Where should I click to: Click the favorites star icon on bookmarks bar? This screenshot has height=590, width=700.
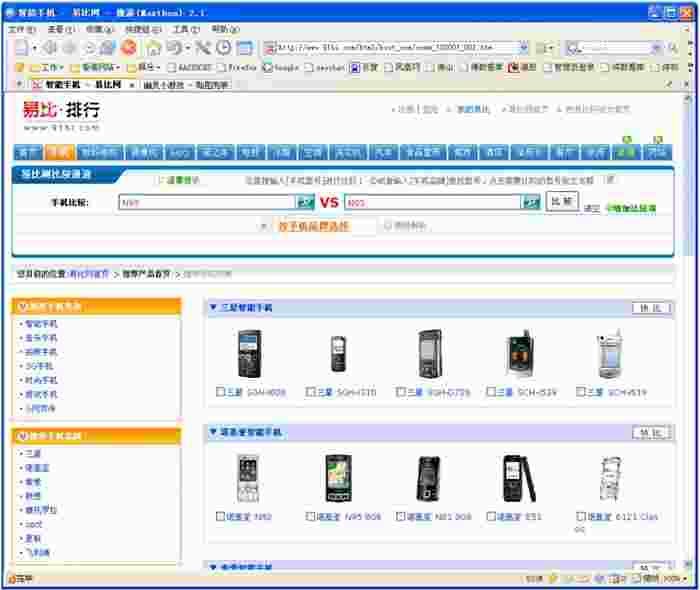click(x=19, y=67)
